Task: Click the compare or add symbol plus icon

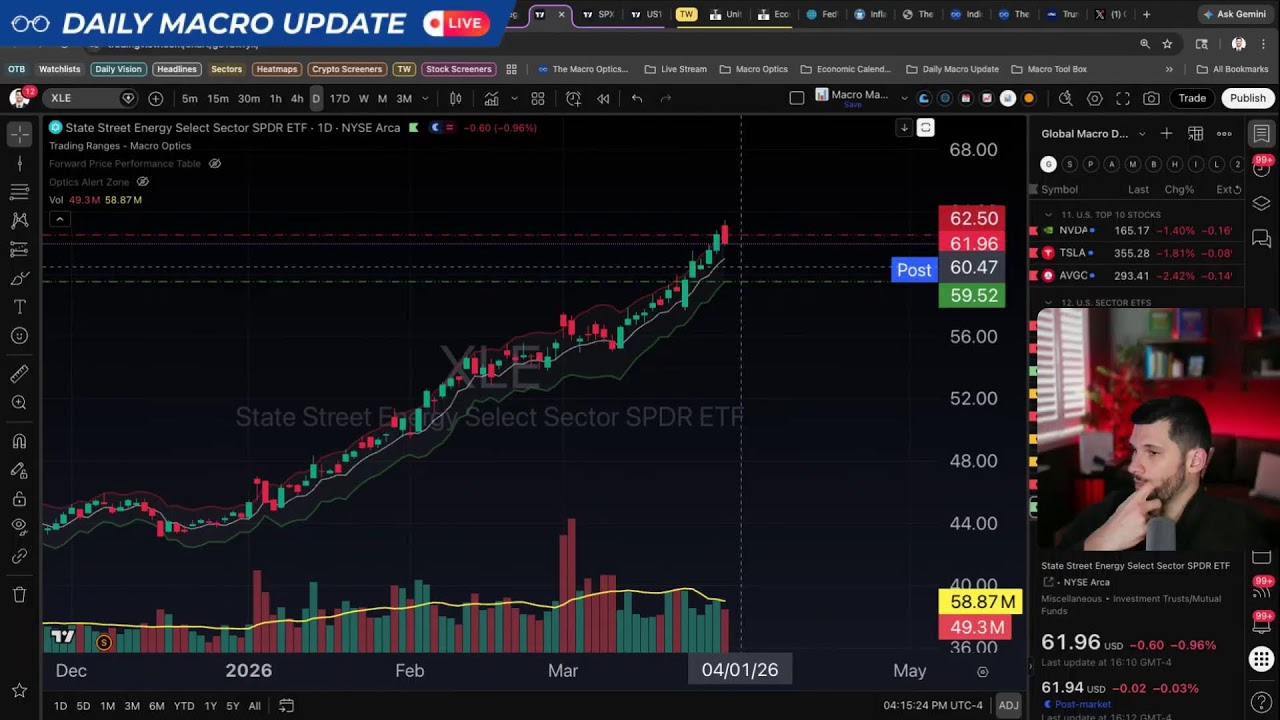Action: point(156,98)
